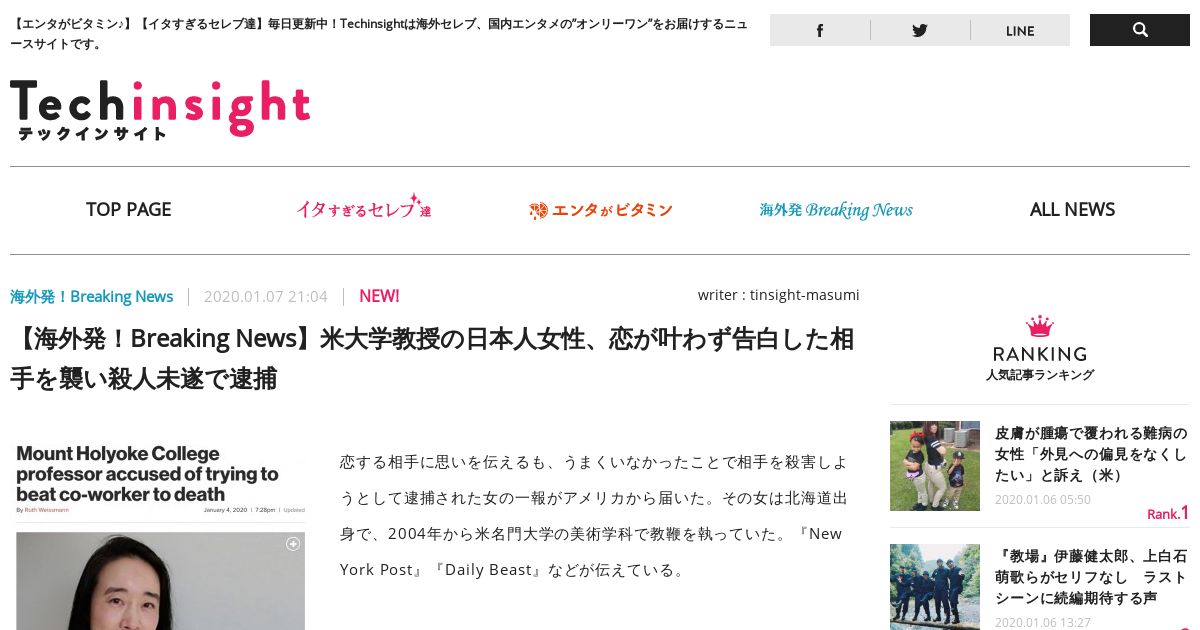Go to イタすぎるセレブ達 section
The width and height of the screenshot is (1200, 630).
click(x=364, y=209)
